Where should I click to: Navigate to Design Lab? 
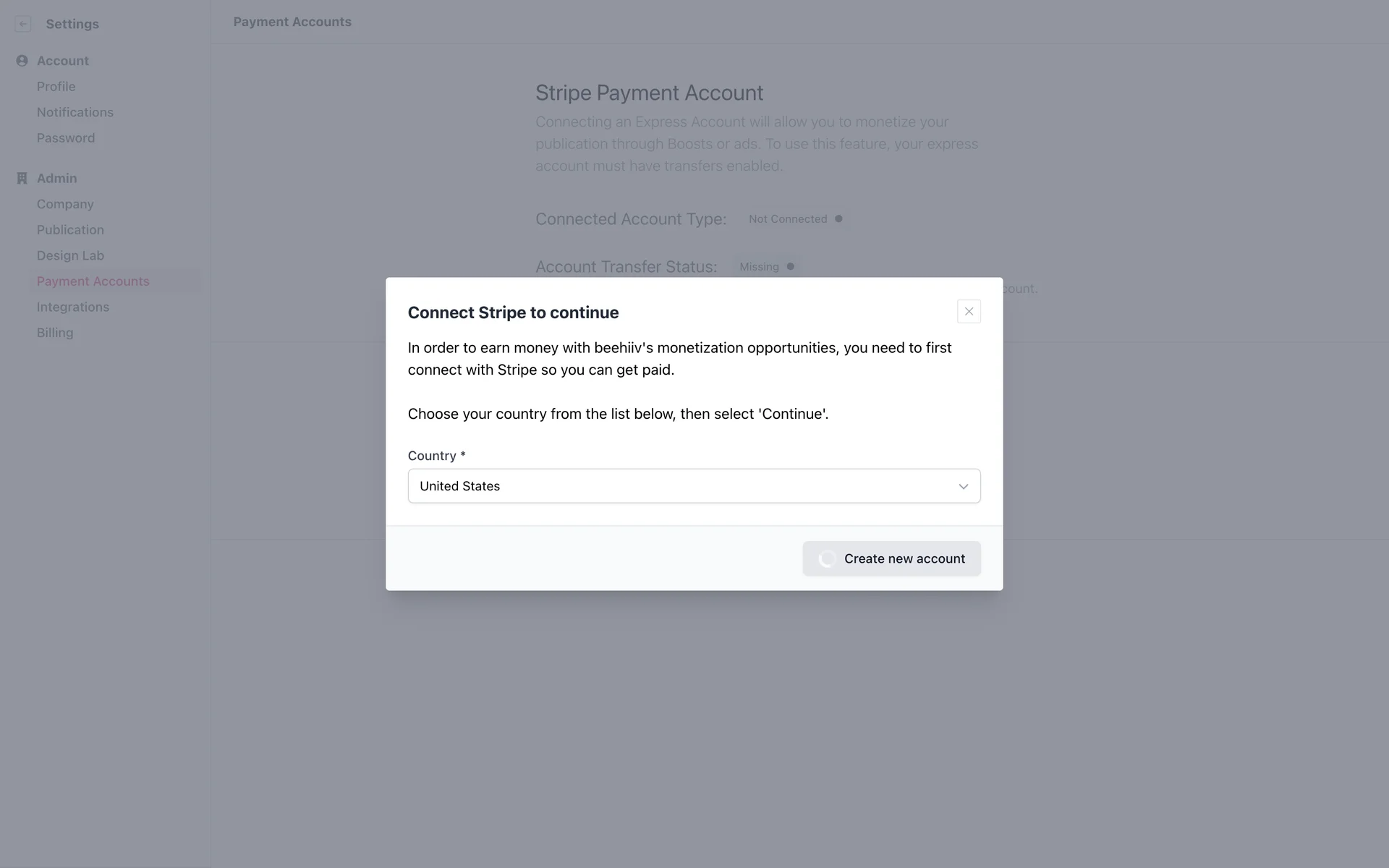pos(70,255)
